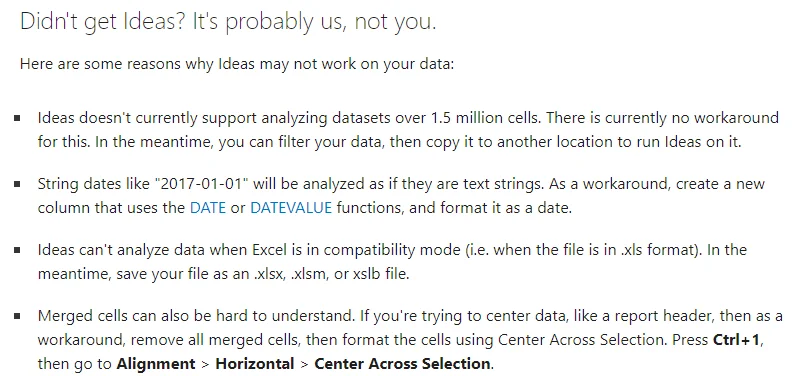
Task: Open the DATEVALUE function link
Action: click(290, 208)
